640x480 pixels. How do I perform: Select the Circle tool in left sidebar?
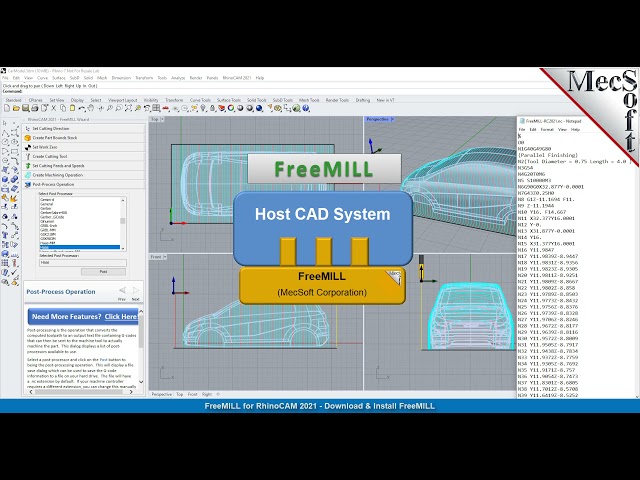pos(5,142)
